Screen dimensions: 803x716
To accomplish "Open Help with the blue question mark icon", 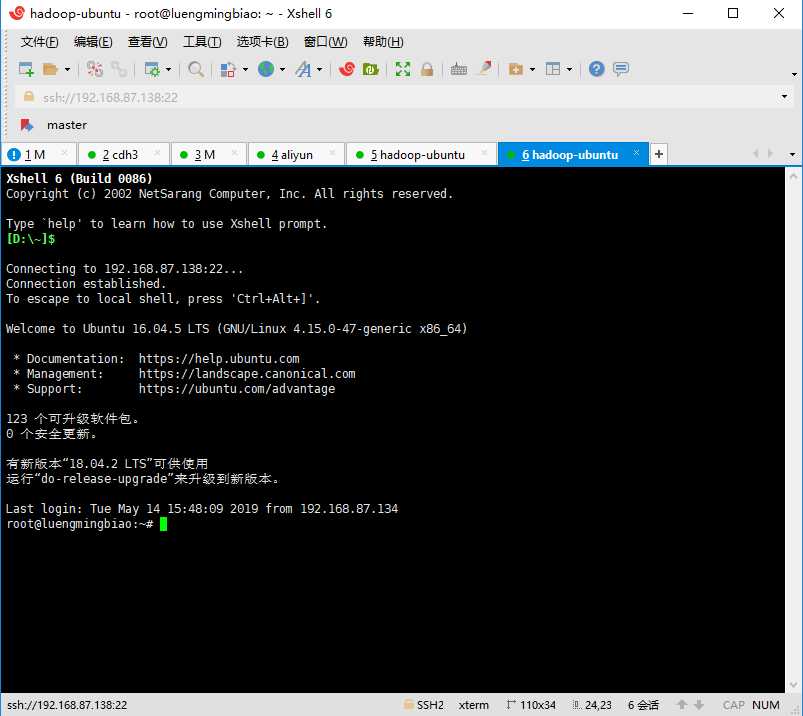I will coord(597,69).
